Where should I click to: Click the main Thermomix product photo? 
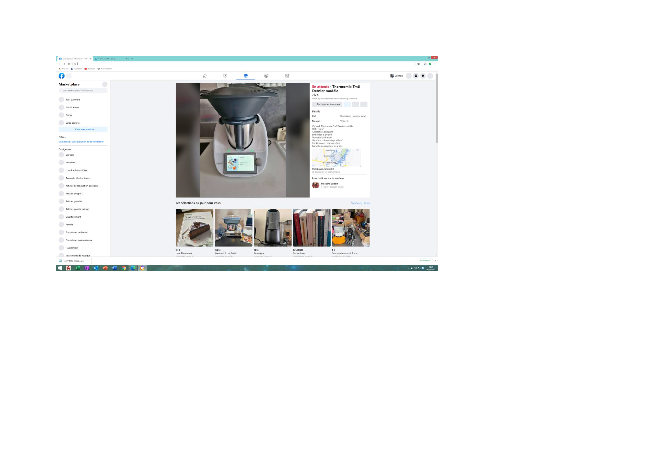click(243, 140)
